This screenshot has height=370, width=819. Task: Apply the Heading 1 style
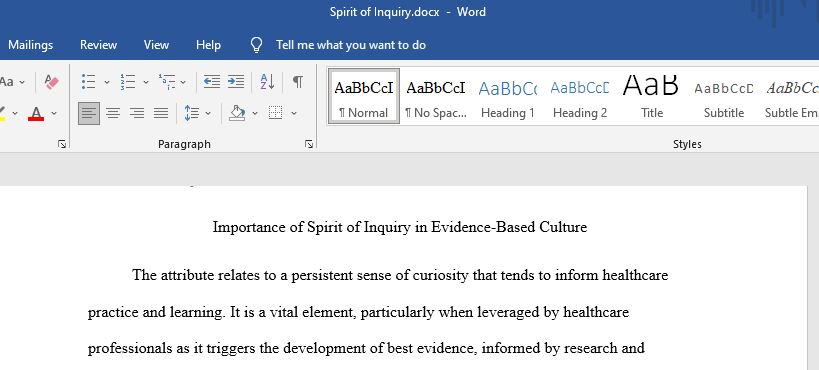[507, 97]
